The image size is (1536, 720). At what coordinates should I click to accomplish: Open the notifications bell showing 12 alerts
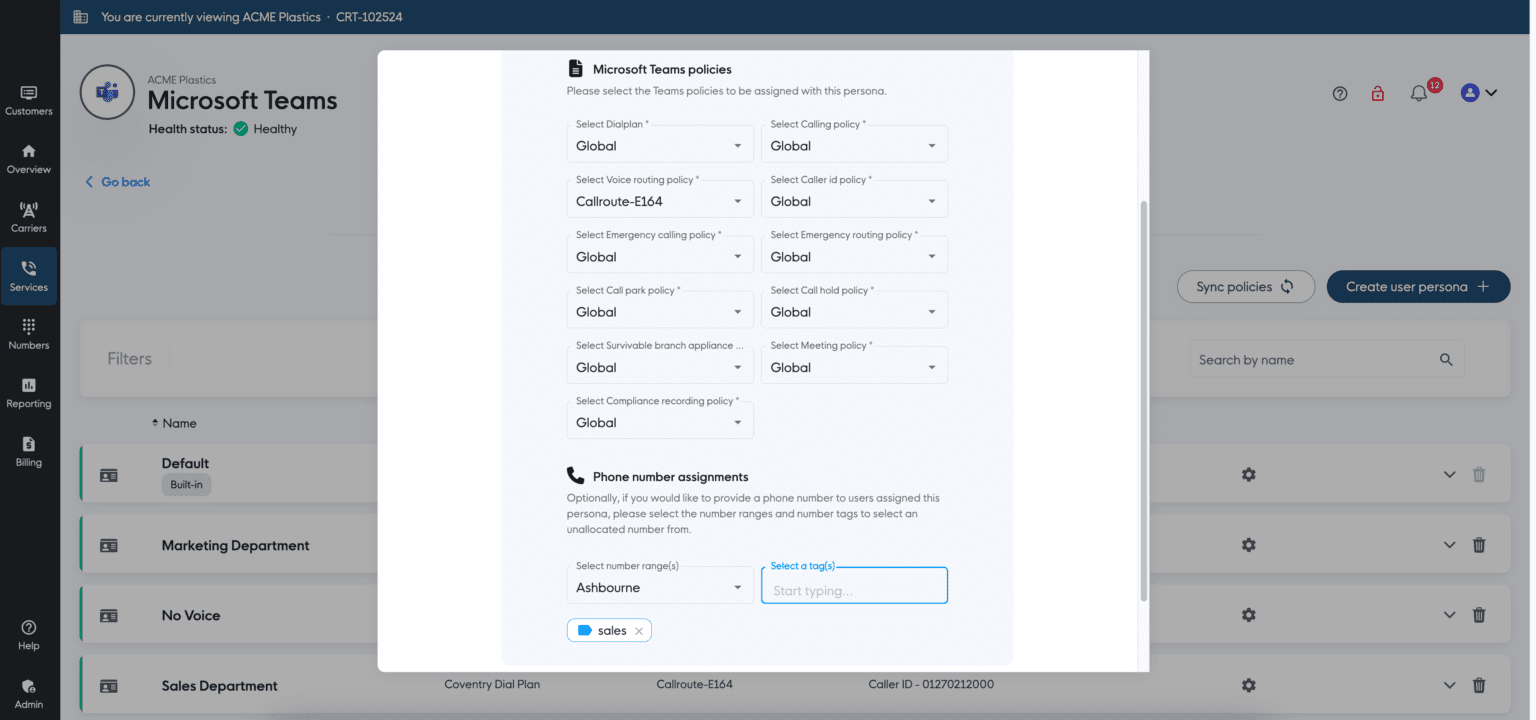click(1418, 92)
